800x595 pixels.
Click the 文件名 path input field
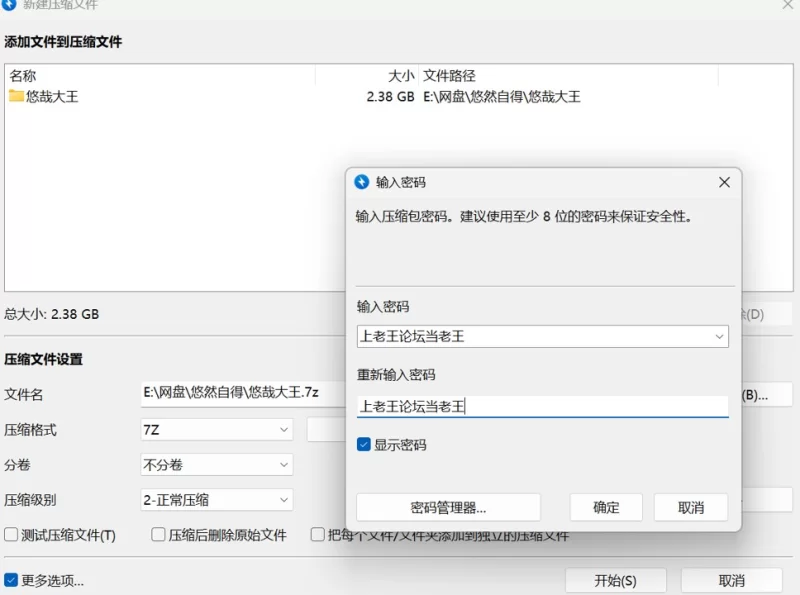pyautogui.click(x=243, y=393)
